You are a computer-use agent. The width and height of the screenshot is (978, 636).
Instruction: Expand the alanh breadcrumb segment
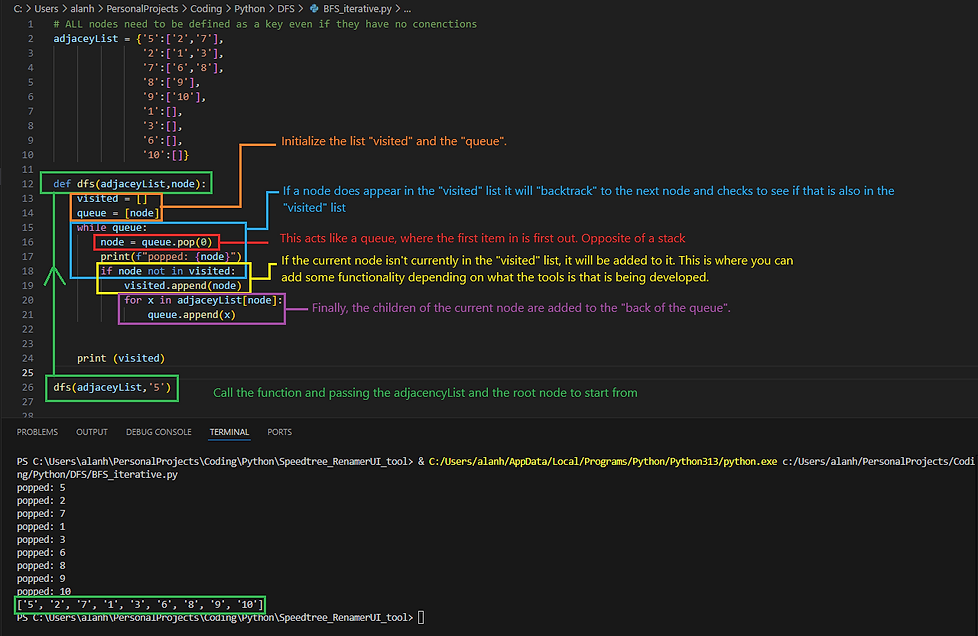[x=82, y=9]
